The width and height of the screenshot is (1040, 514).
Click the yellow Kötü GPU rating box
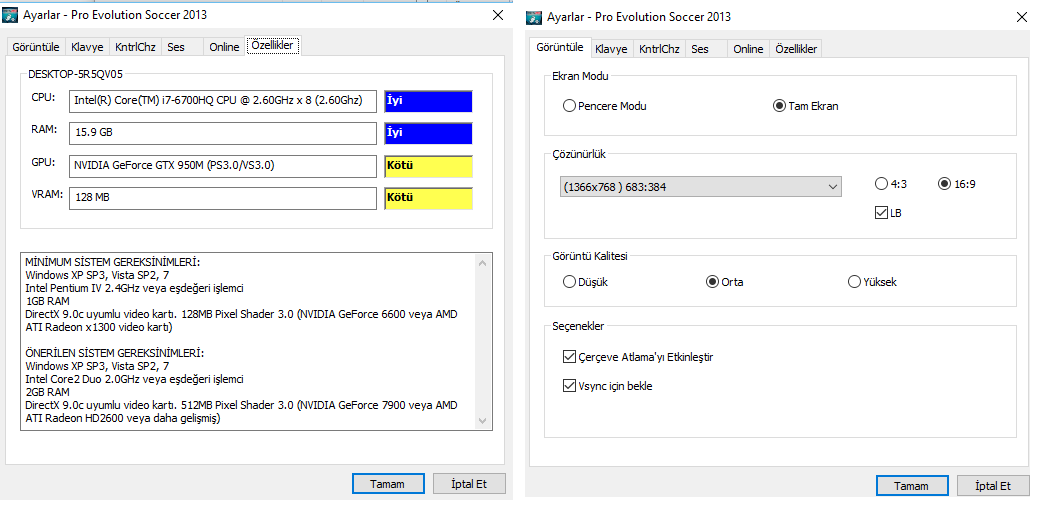point(428,167)
